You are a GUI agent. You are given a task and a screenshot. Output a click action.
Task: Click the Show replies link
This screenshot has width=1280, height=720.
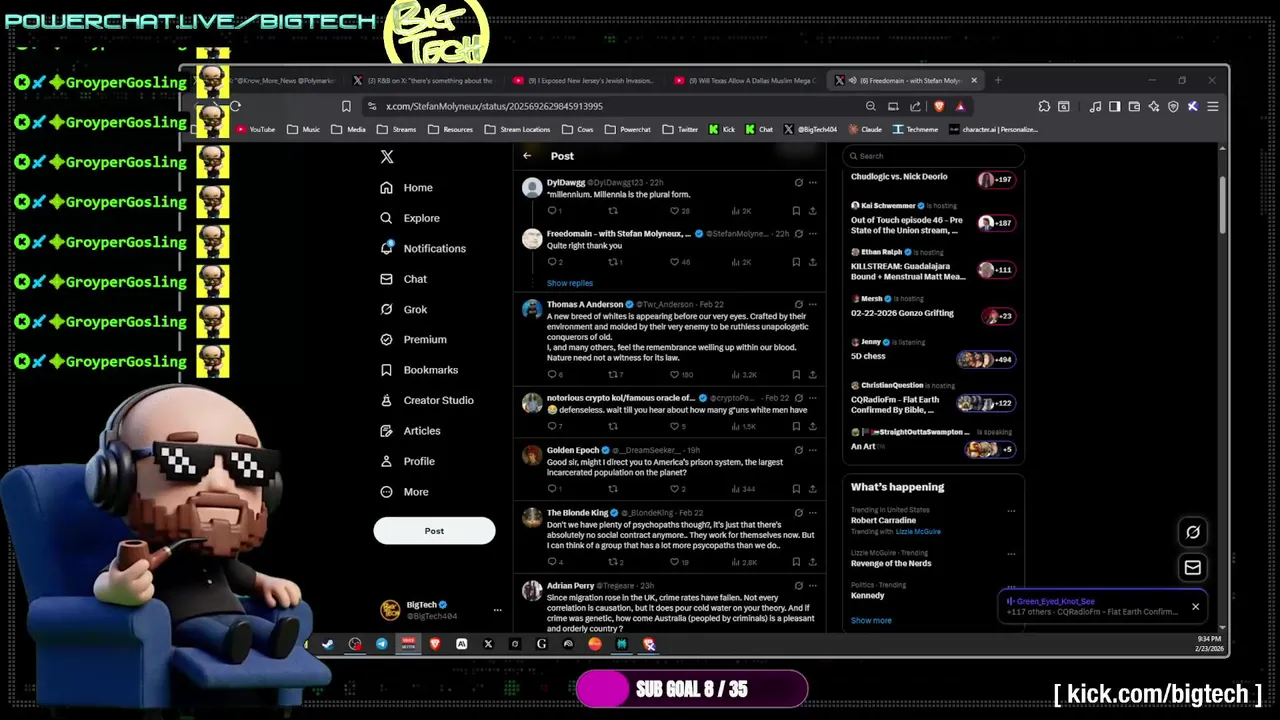point(569,283)
